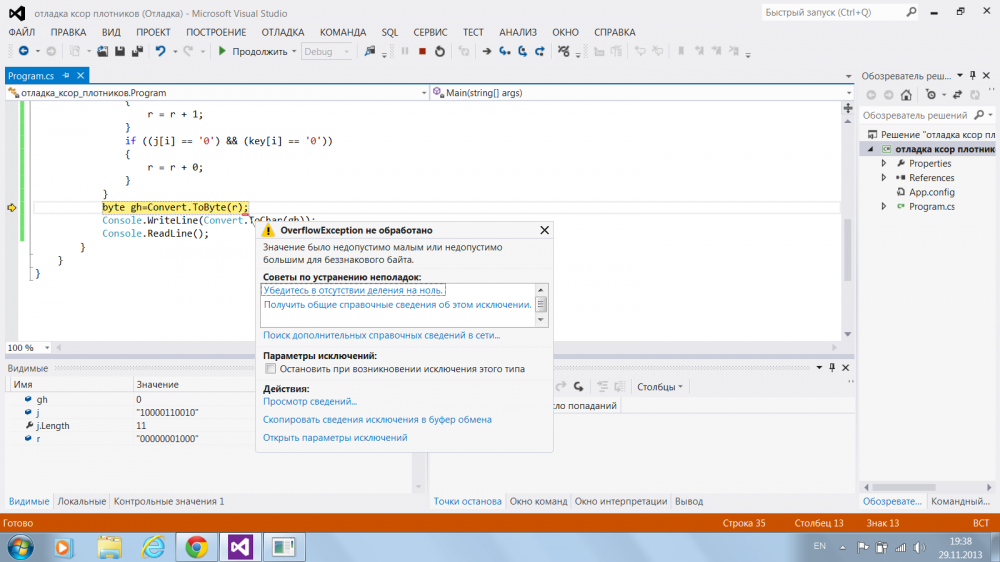Click the code editor vertical scrollbar thumb
Image resolution: width=1000 pixels, height=562 pixels.
848,249
